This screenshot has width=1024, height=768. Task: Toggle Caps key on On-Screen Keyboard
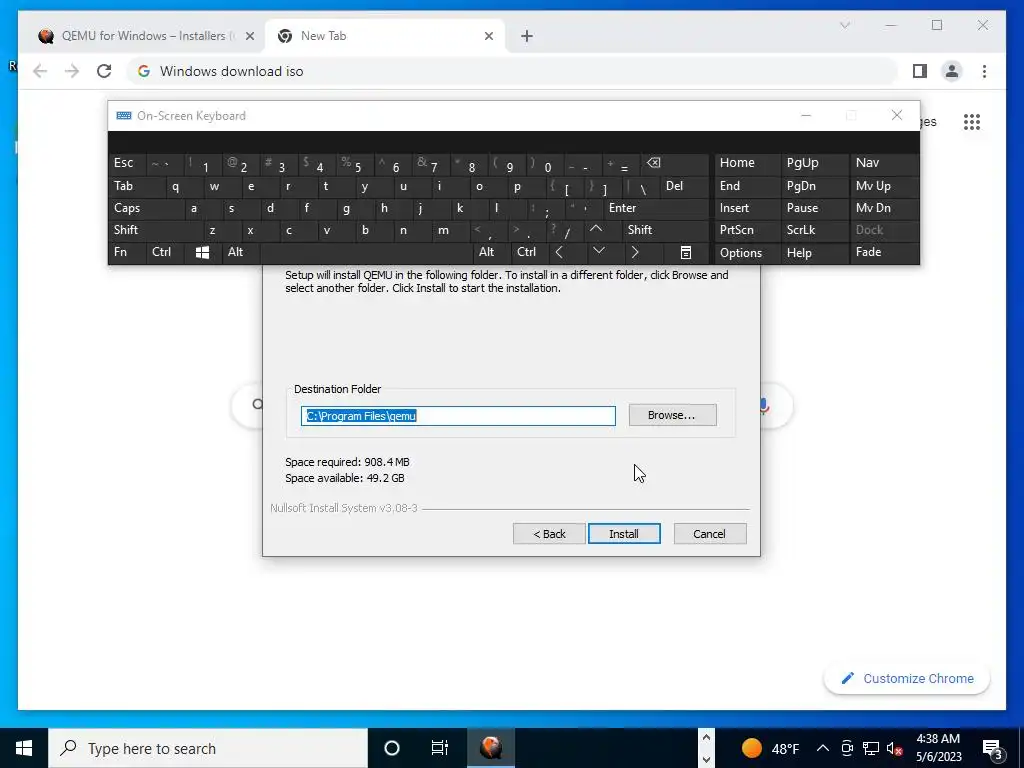pos(146,208)
